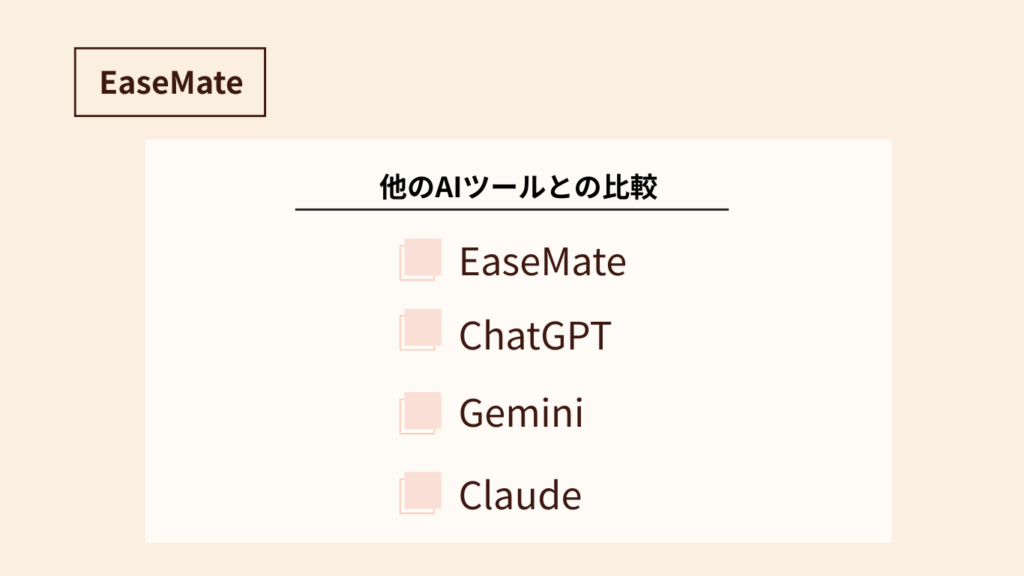This screenshot has height=576, width=1024.
Task: Tick the pink square beside ChatGPT
Action: coord(421,330)
